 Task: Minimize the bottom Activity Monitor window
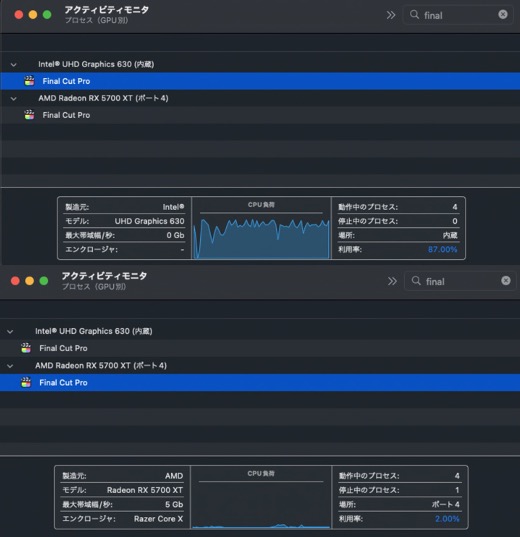[x=29, y=281]
